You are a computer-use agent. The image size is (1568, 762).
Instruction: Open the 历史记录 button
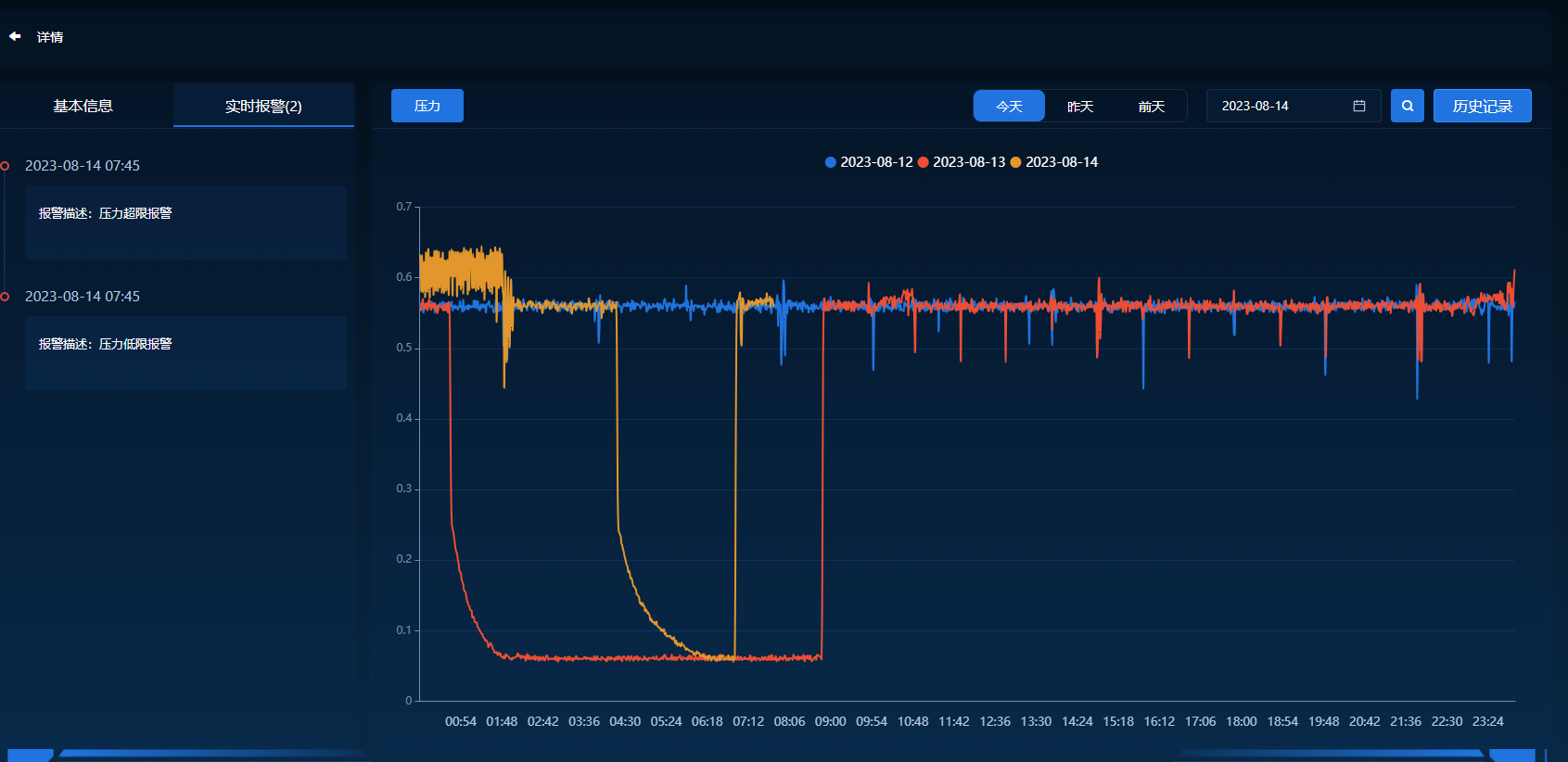(1482, 106)
